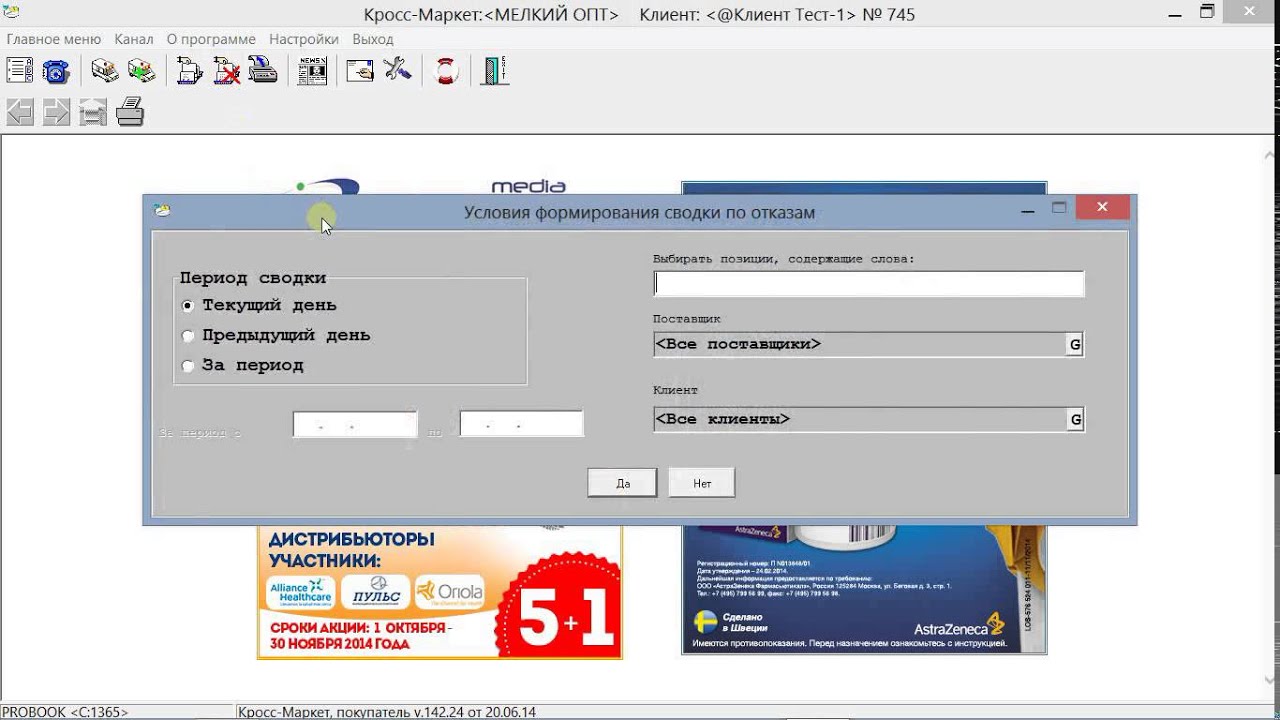This screenshot has height=720, width=1280.
Task: Click the red lifebuoy help icon
Action: pyautogui.click(x=446, y=71)
